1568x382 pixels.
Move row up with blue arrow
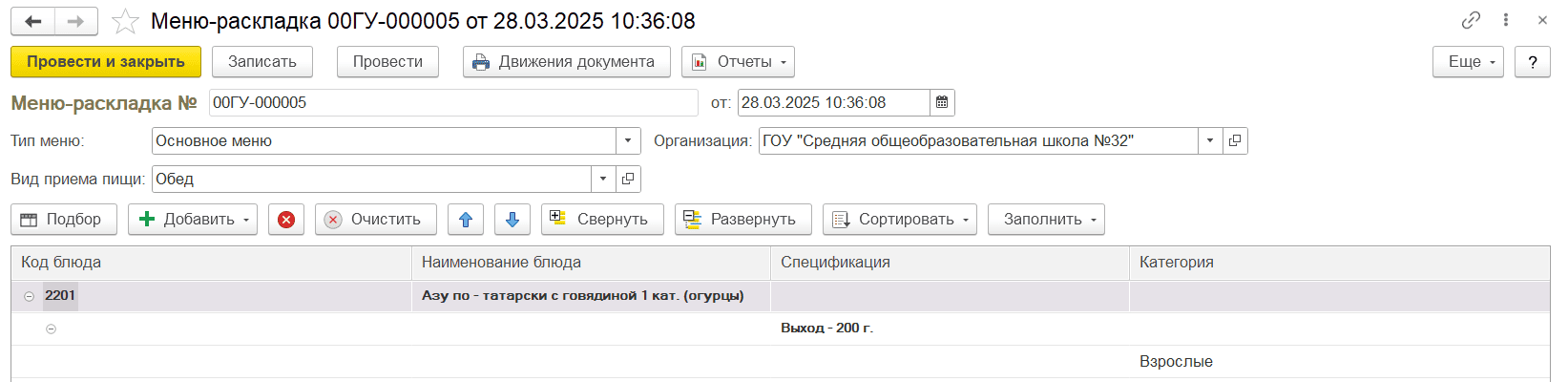466,220
